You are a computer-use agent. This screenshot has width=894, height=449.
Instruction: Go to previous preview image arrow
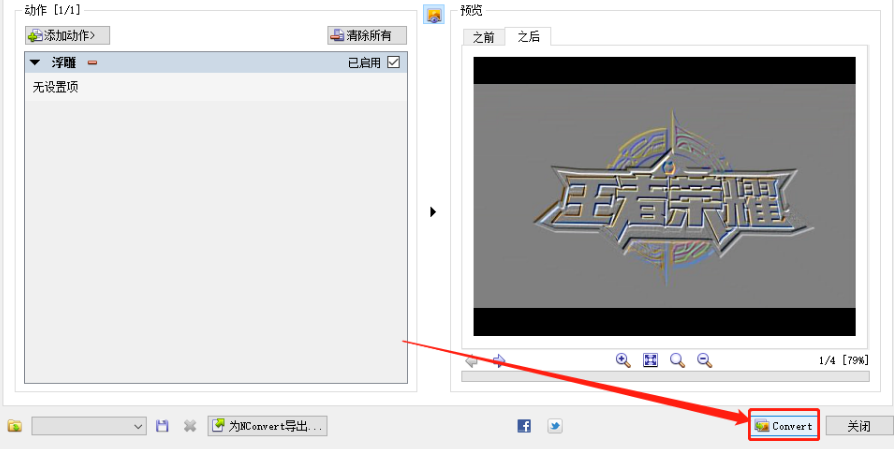pos(473,360)
